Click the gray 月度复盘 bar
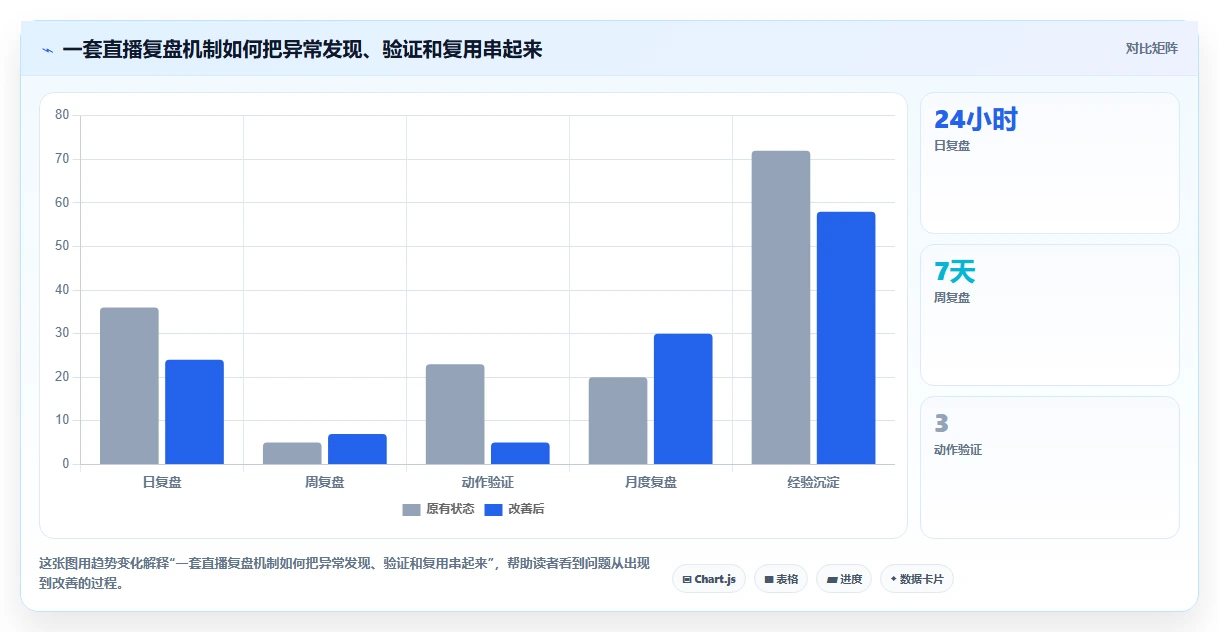The height and width of the screenshot is (632, 1219). [618, 421]
